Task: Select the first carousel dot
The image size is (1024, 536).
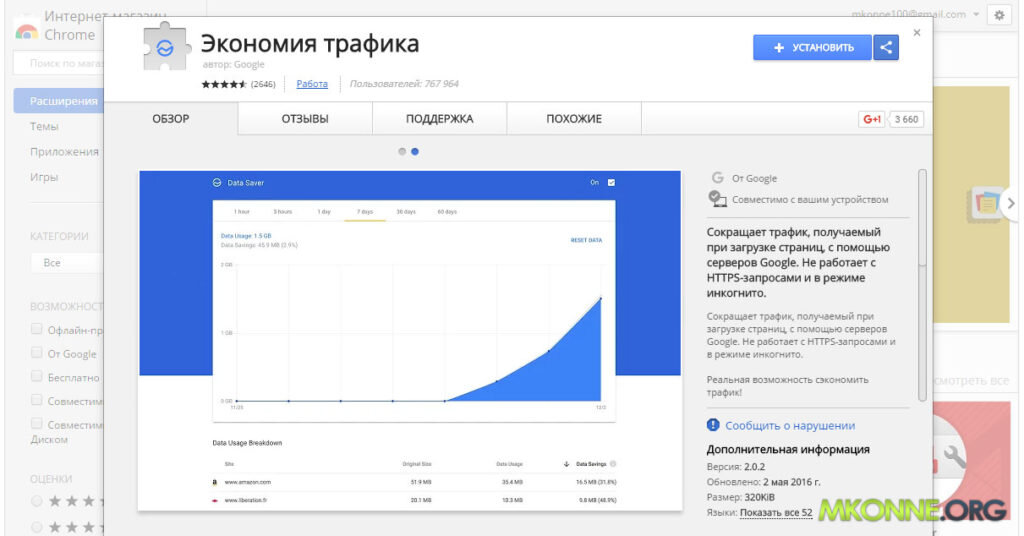Action: (402, 151)
